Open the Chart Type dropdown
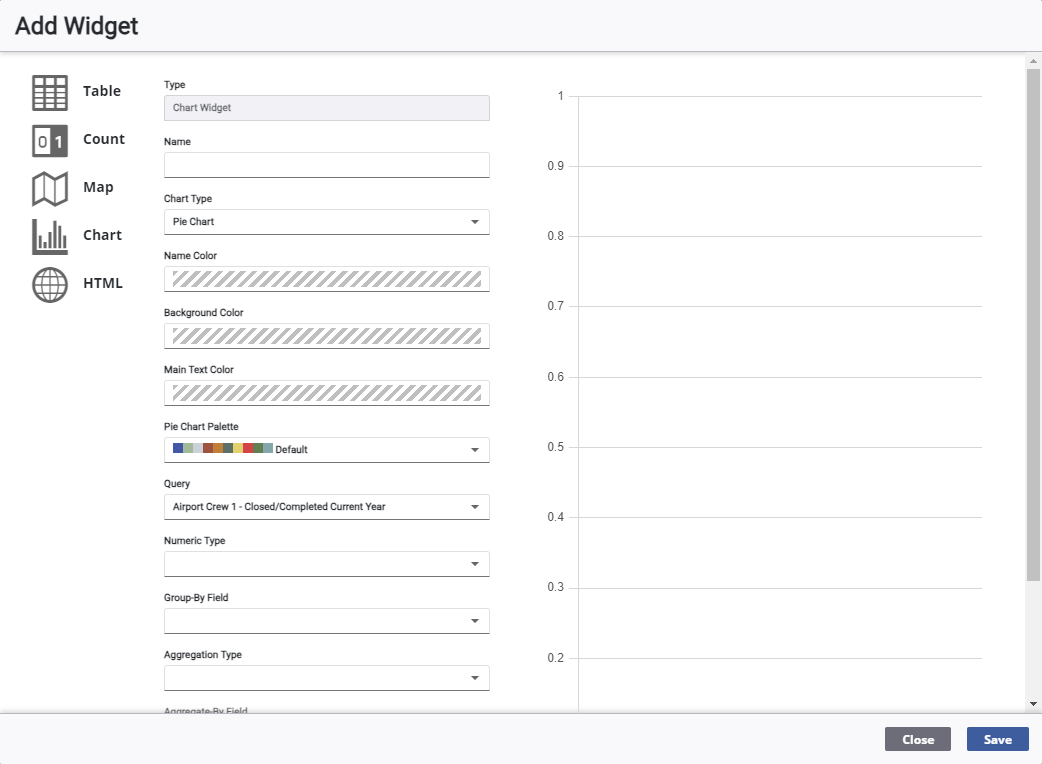The height and width of the screenshot is (764, 1042). coord(326,222)
